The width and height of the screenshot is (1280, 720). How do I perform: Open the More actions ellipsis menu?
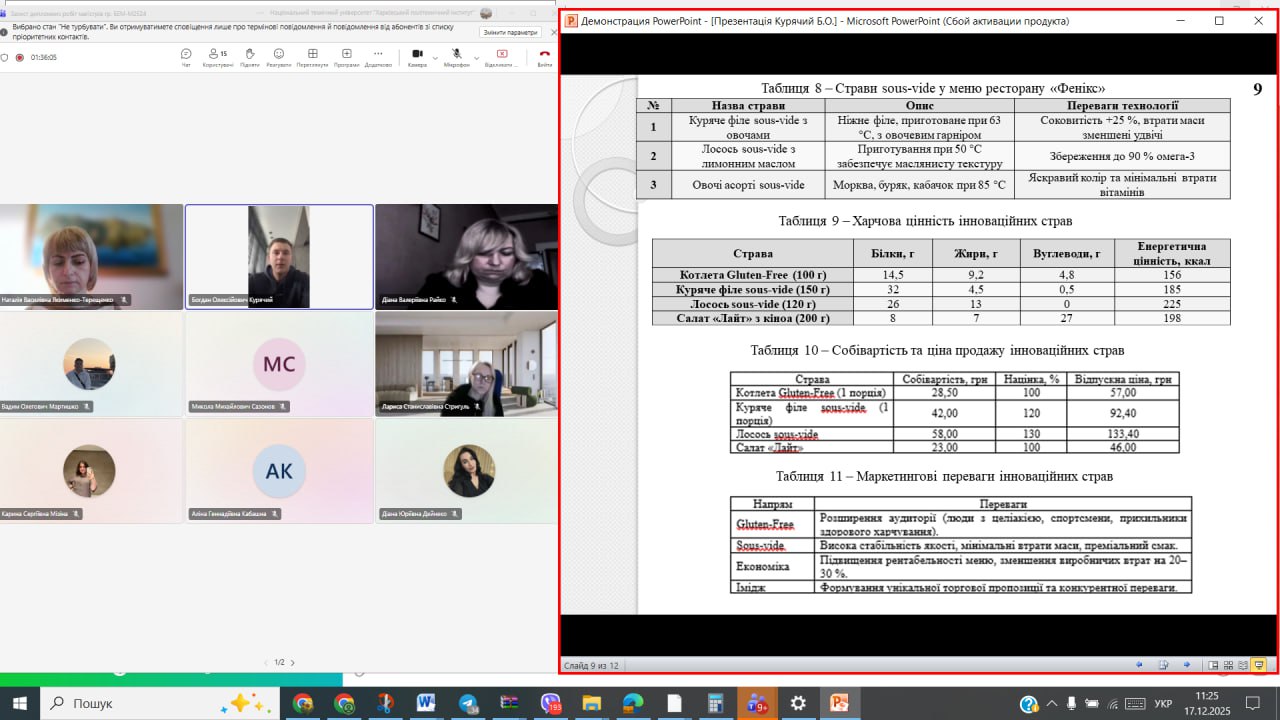[378, 56]
